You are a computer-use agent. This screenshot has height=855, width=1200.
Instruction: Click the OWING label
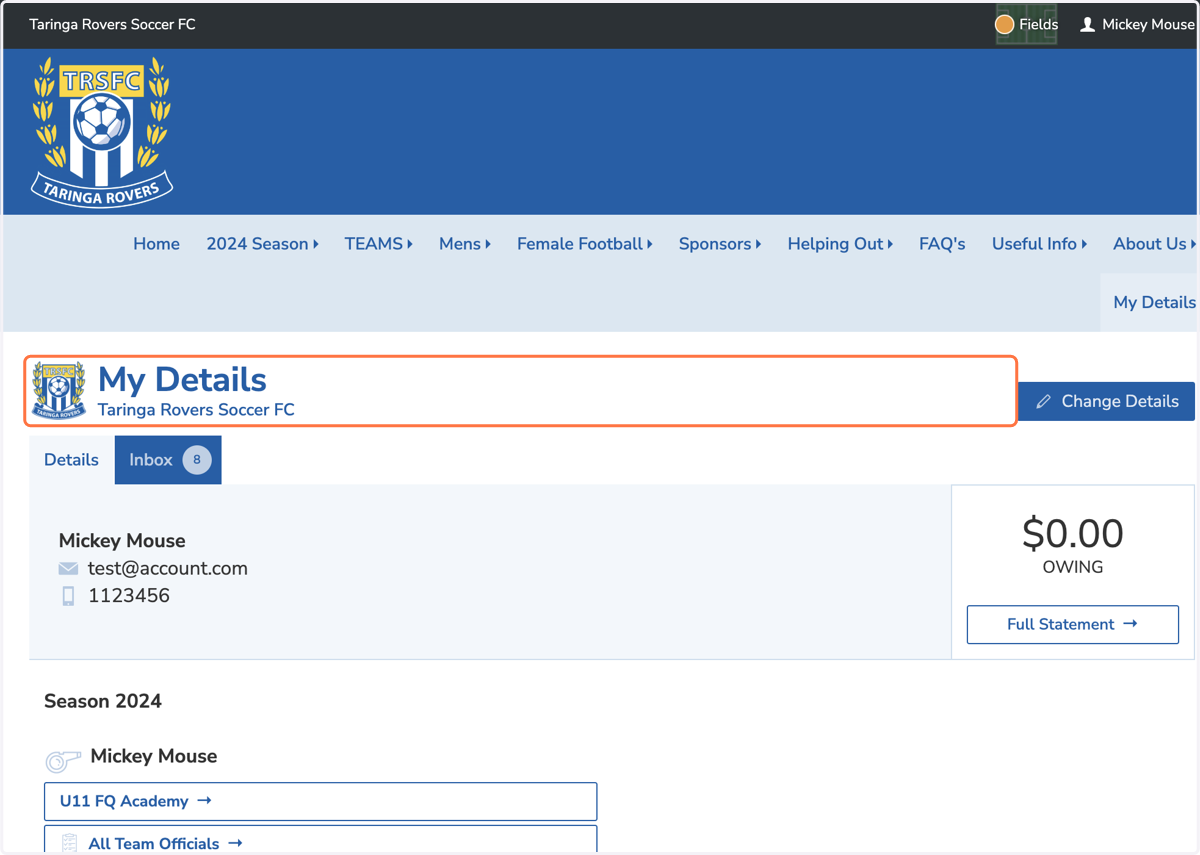tap(1073, 567)
